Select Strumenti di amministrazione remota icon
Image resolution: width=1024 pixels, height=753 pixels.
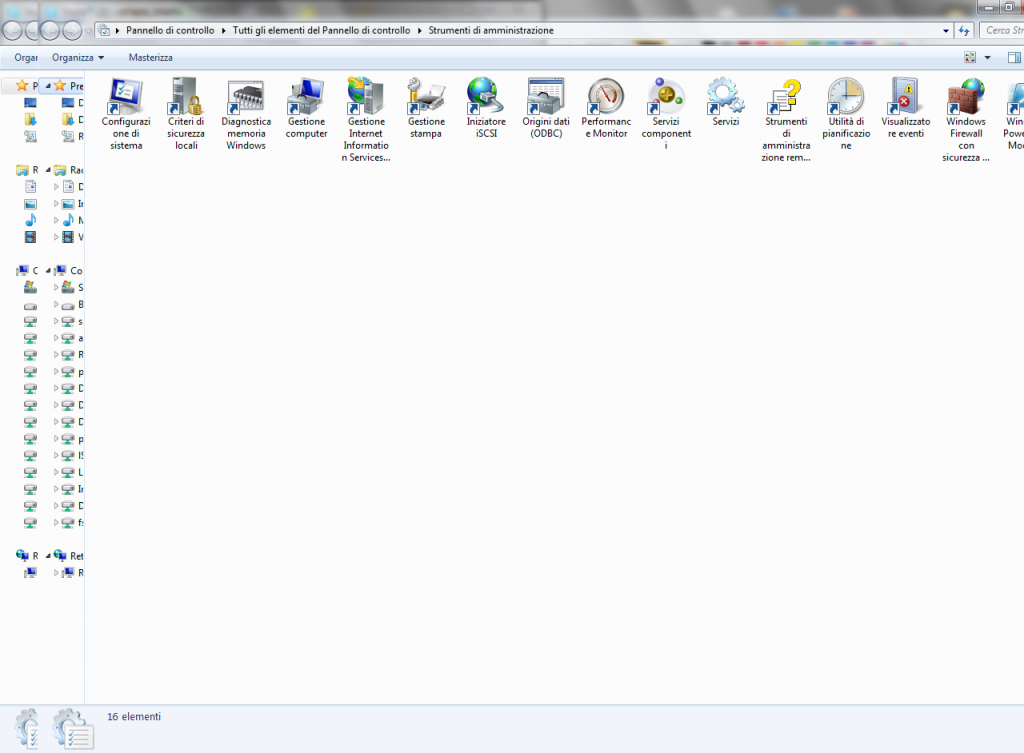(786, 120)
